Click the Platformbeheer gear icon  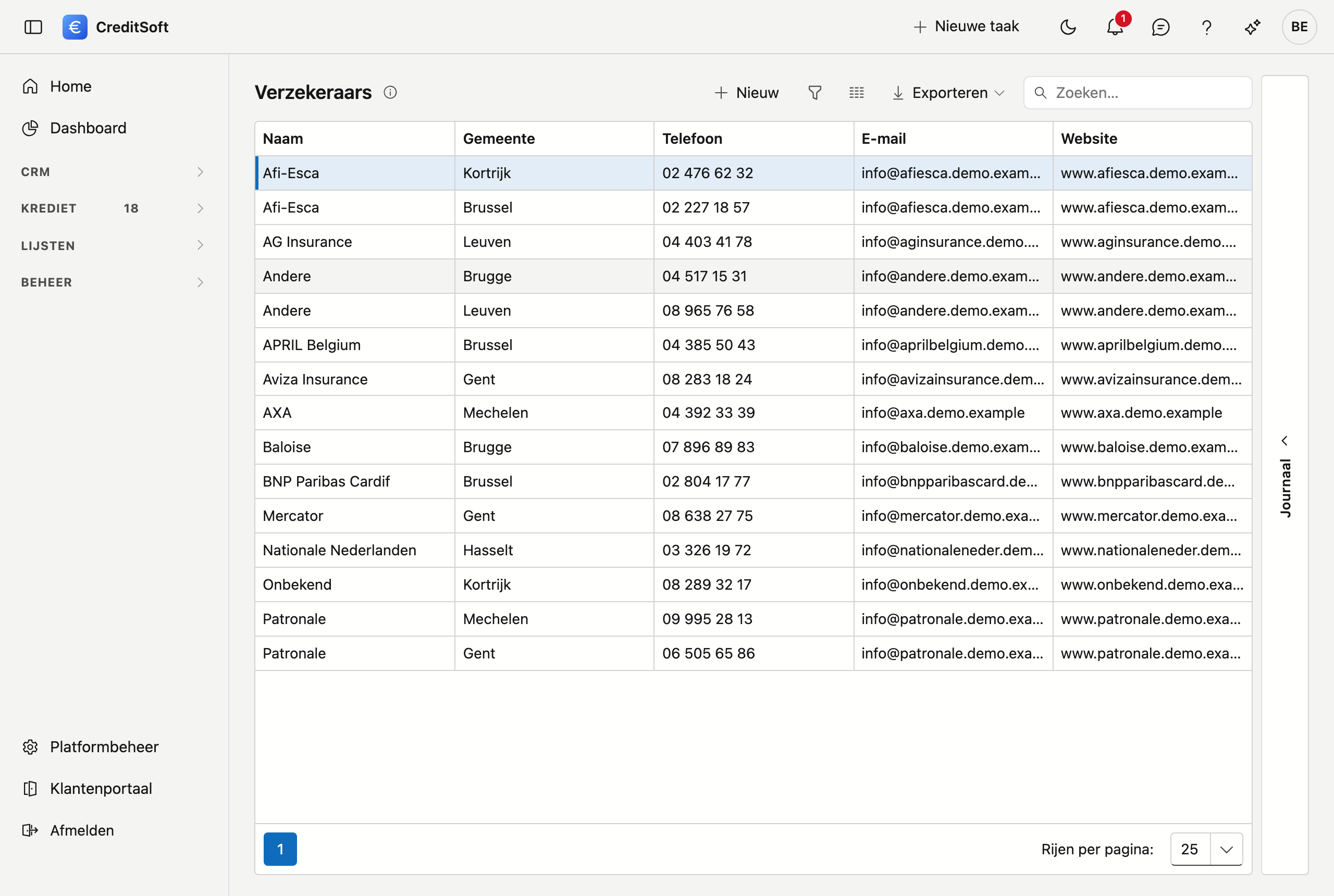pos(30,746)
